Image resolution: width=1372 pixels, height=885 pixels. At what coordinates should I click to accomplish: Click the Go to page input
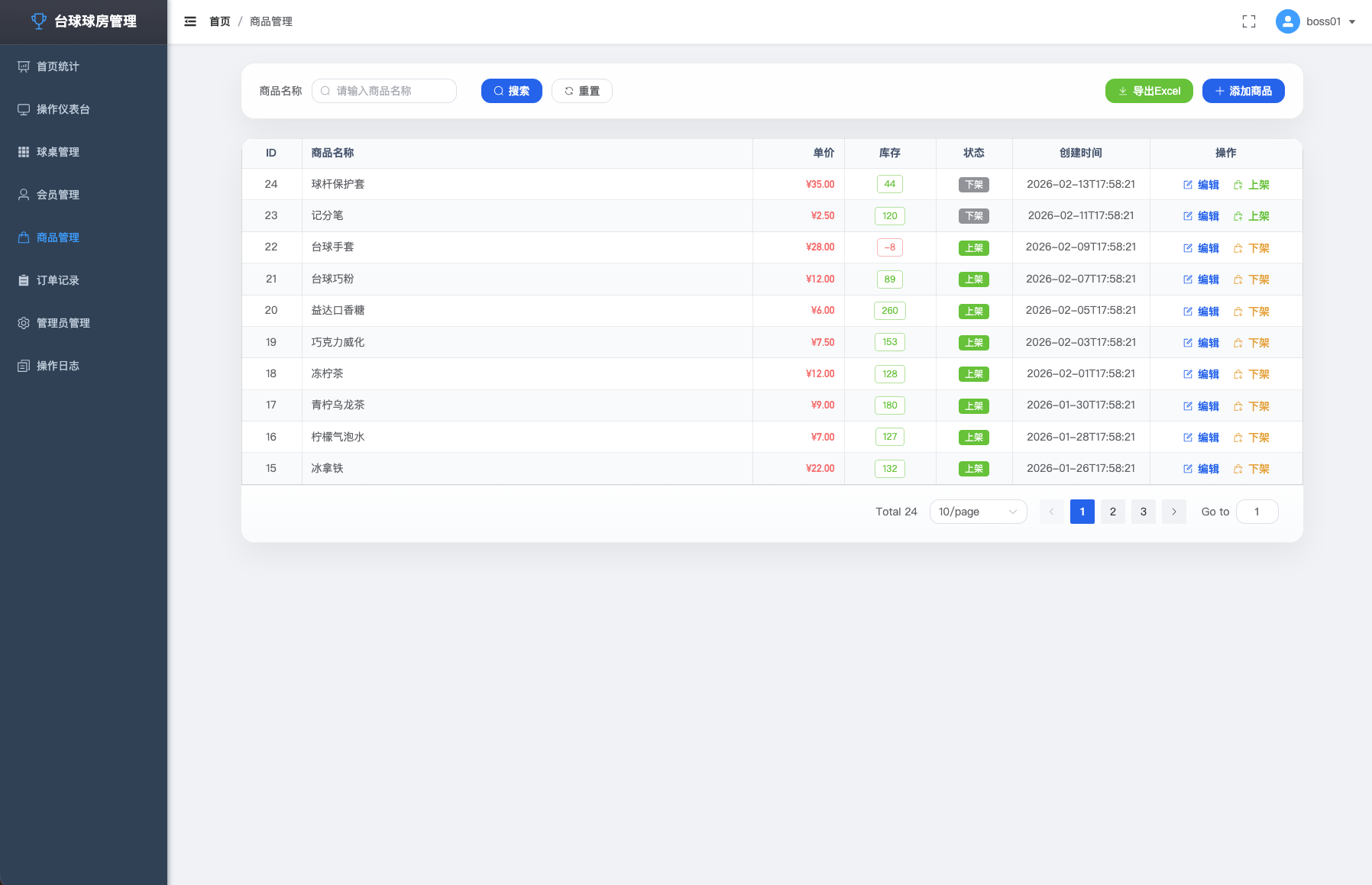pos(1257,512)
